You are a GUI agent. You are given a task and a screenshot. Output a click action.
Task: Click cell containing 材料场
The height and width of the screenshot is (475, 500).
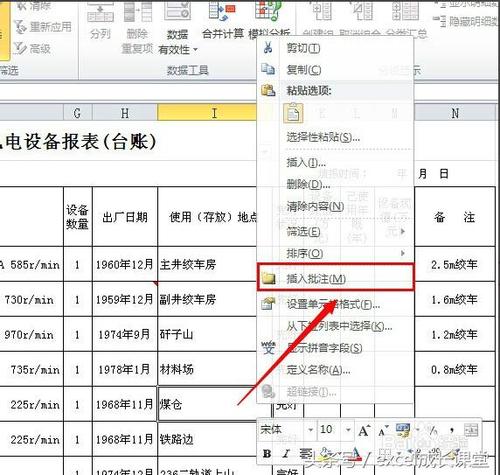[207, 369]
